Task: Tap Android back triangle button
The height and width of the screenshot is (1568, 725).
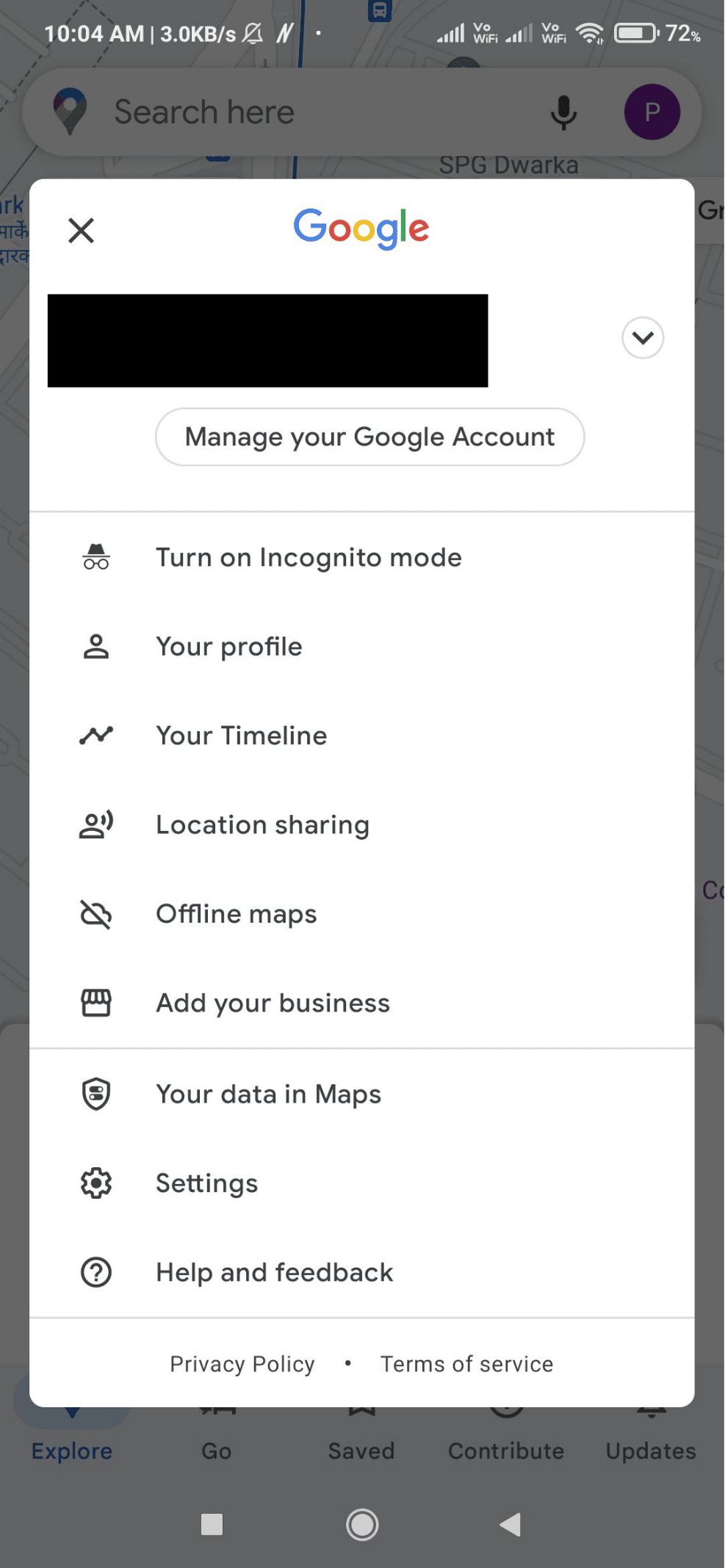Action: [511, 1525]
